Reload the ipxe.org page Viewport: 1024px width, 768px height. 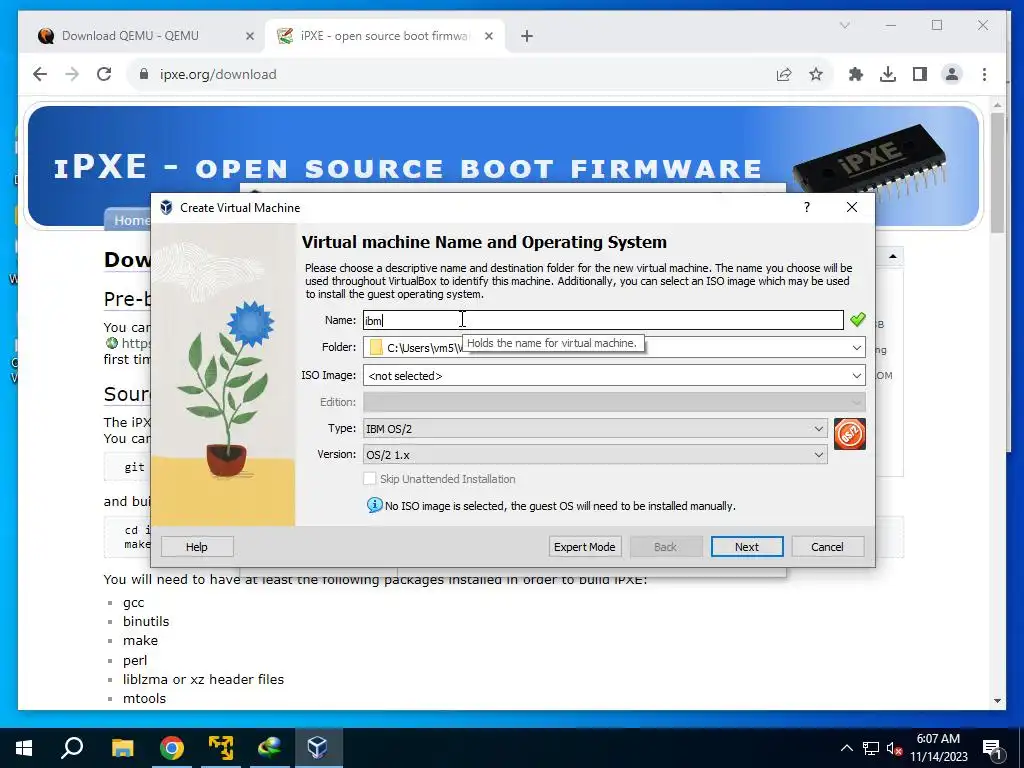(x=104, y=74)
